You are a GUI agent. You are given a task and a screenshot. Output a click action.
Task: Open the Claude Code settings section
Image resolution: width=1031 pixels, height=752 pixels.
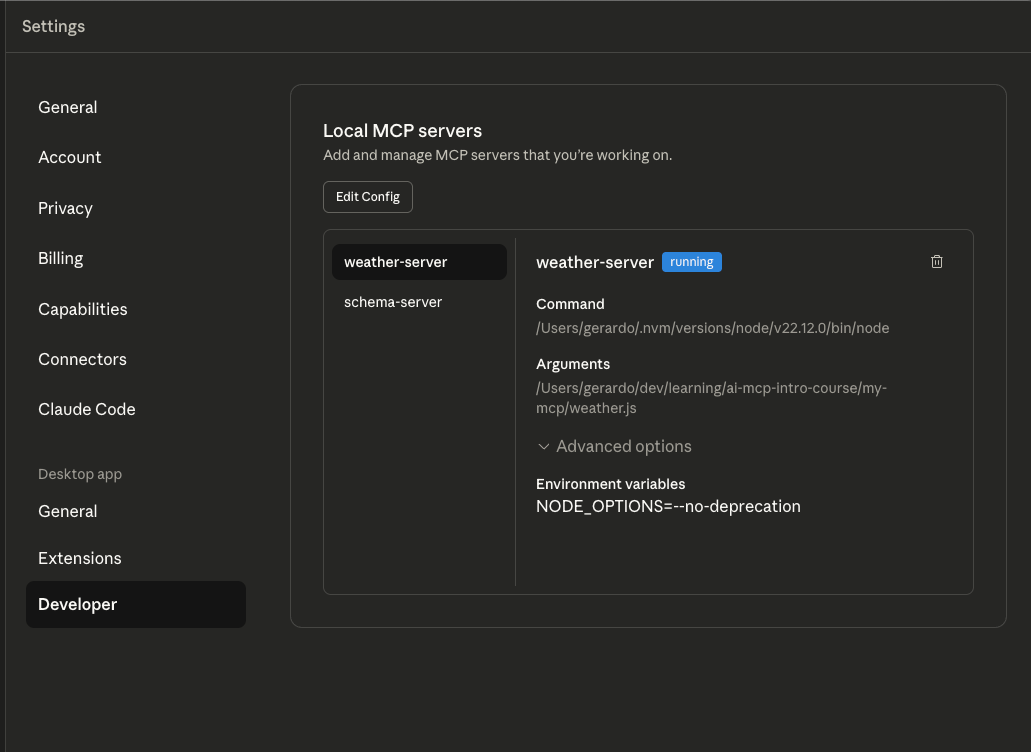pos(86,409)
